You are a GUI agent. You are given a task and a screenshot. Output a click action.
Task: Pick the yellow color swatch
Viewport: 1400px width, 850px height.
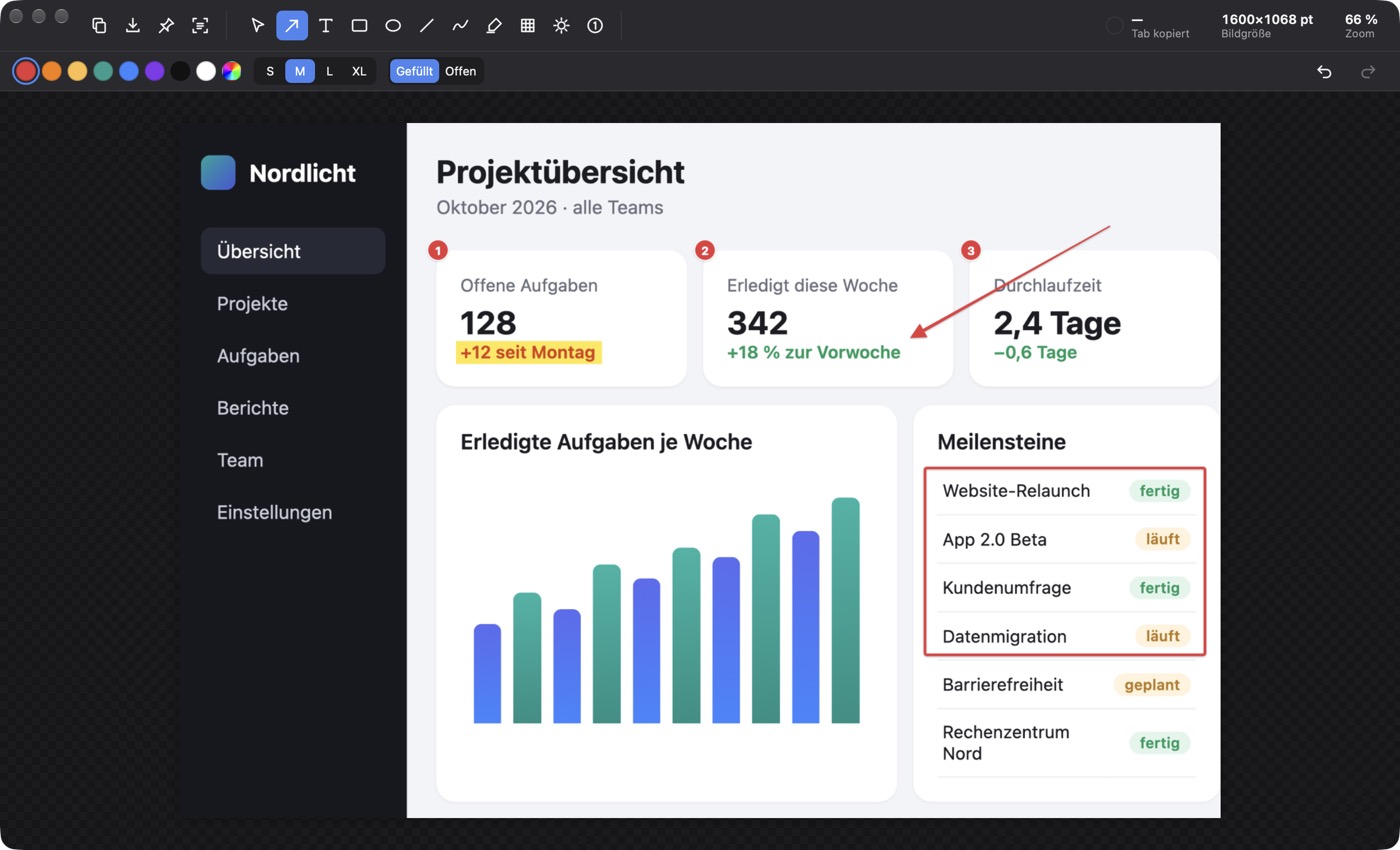pyautogui.click(x=77, y=71)
